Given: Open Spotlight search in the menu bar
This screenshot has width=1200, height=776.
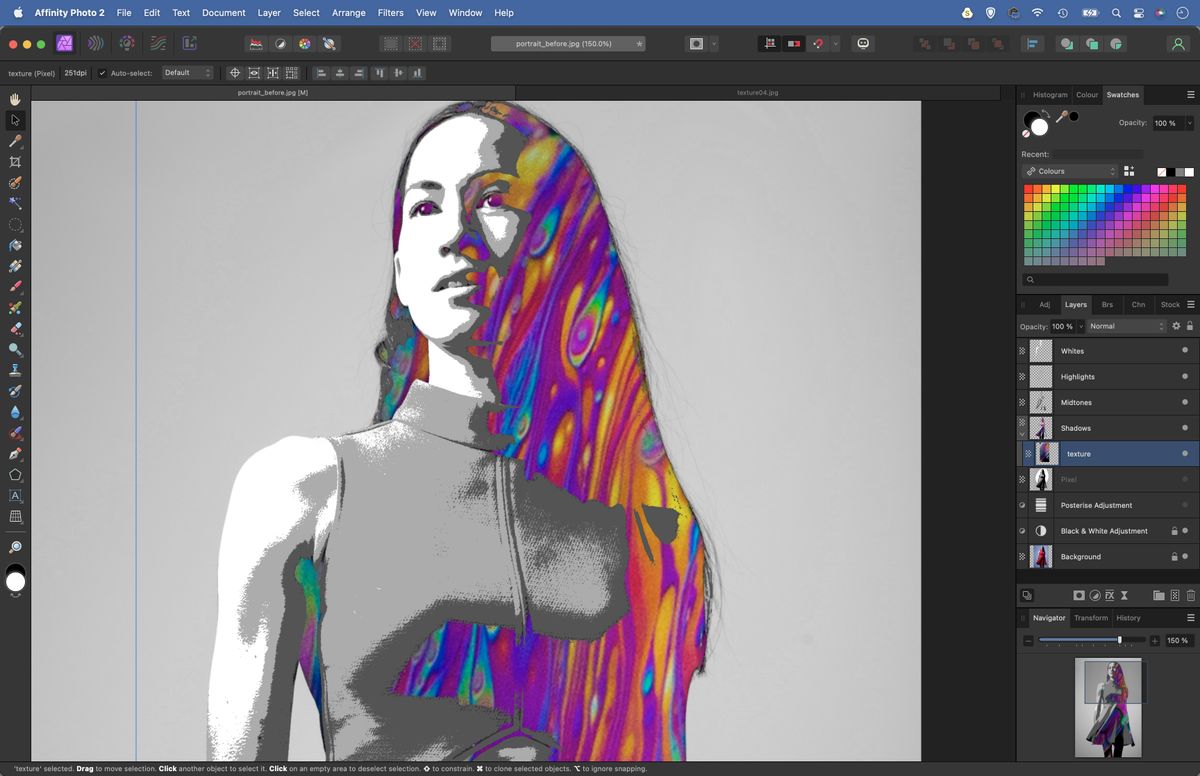Looking at the screenshot, I should click(x=1115, y=13).
